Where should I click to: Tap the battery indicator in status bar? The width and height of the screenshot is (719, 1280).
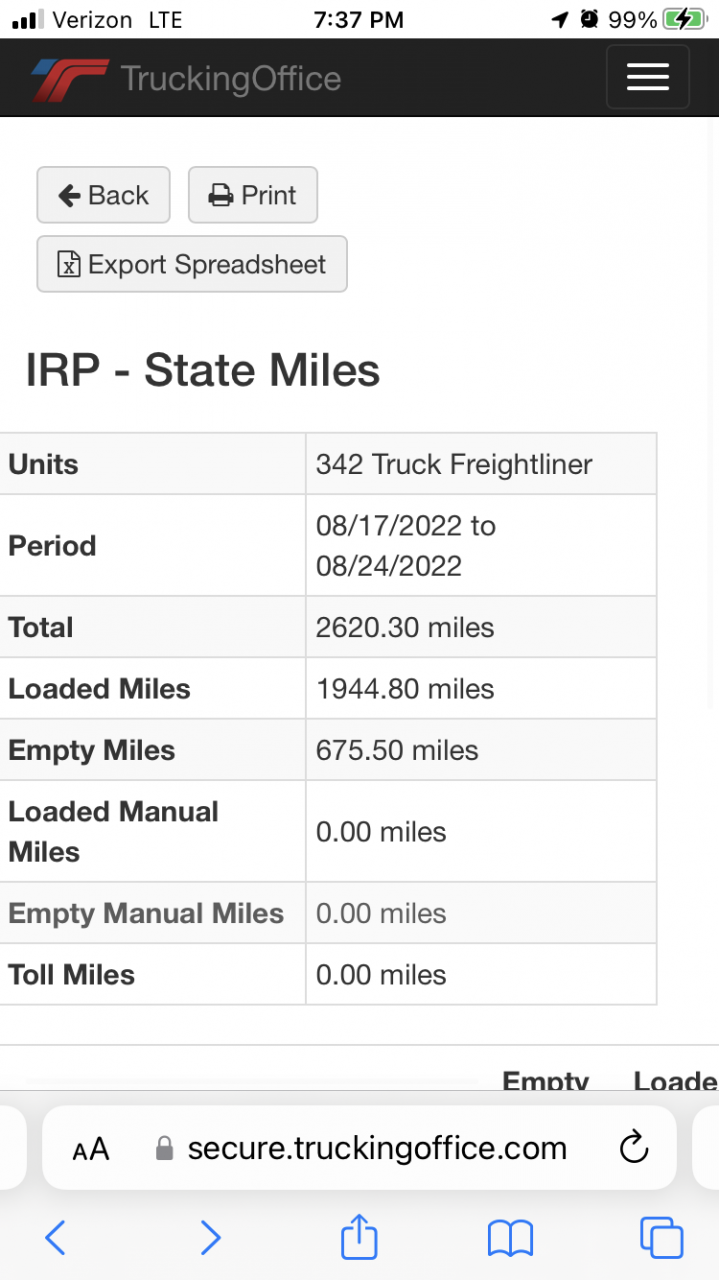coord(685,19)
